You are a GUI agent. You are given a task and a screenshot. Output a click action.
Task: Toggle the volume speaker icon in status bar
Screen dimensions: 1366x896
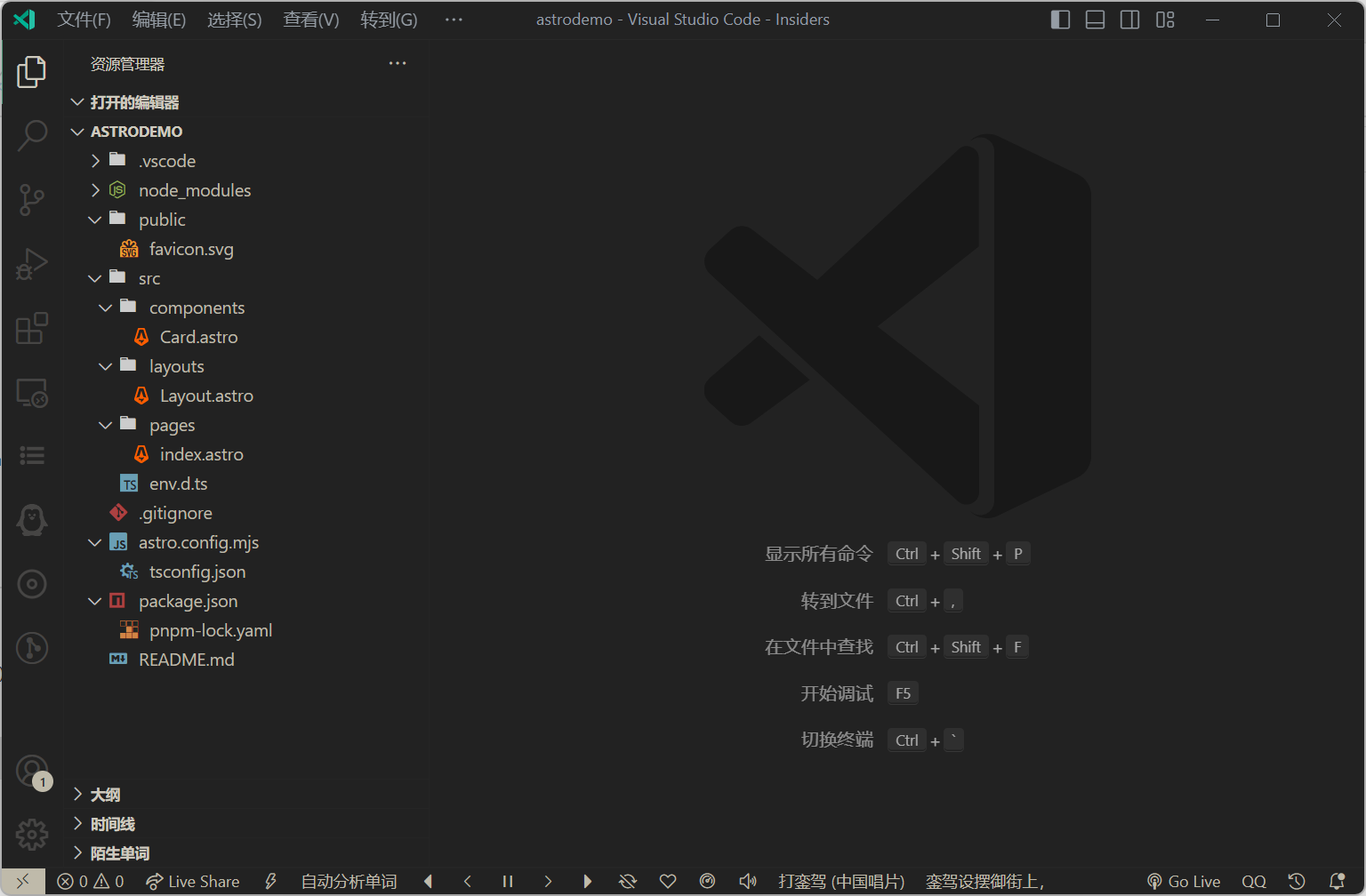748,881
